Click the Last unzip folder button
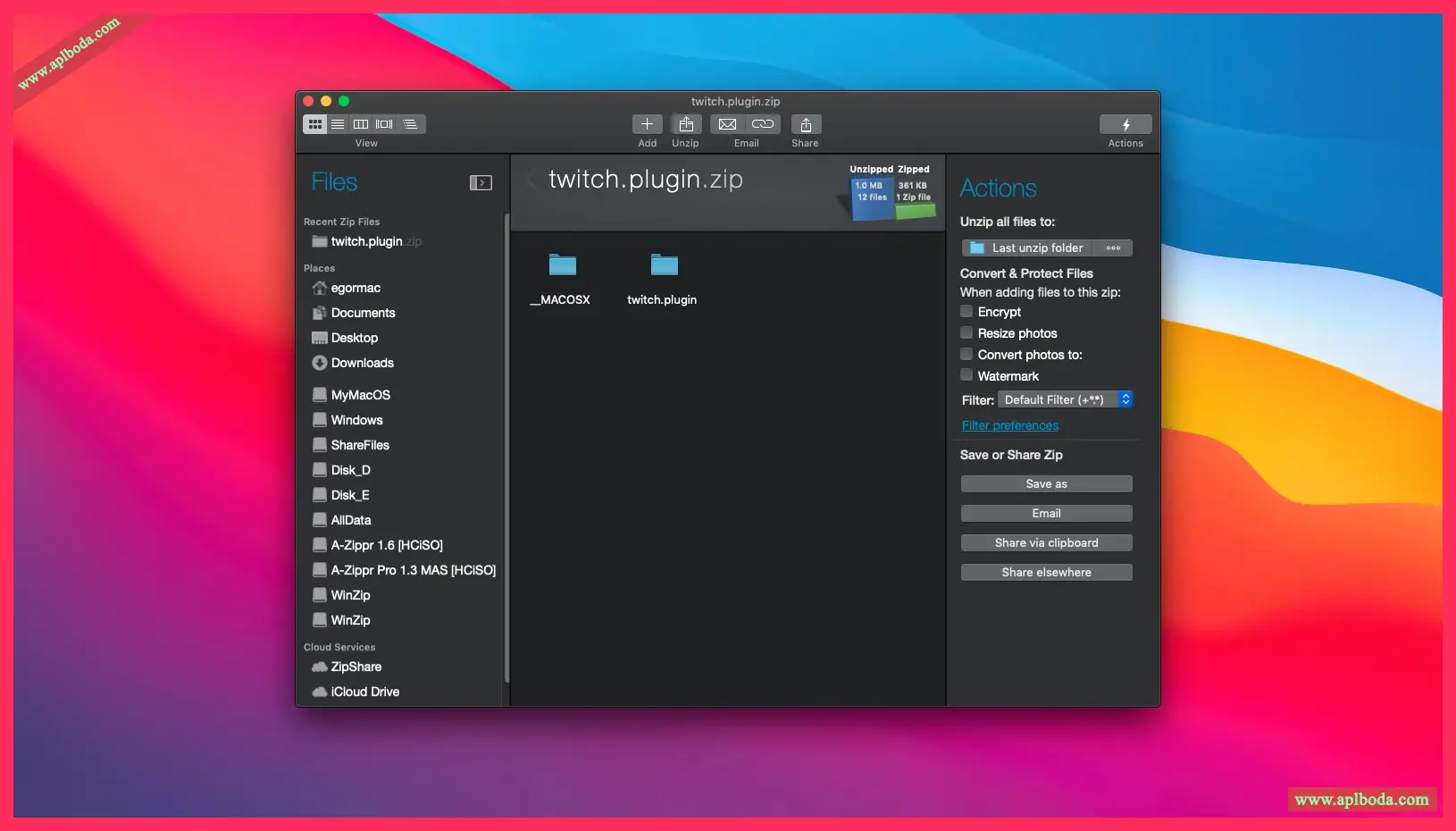1456x831 pixels. tap(1027, 248)
